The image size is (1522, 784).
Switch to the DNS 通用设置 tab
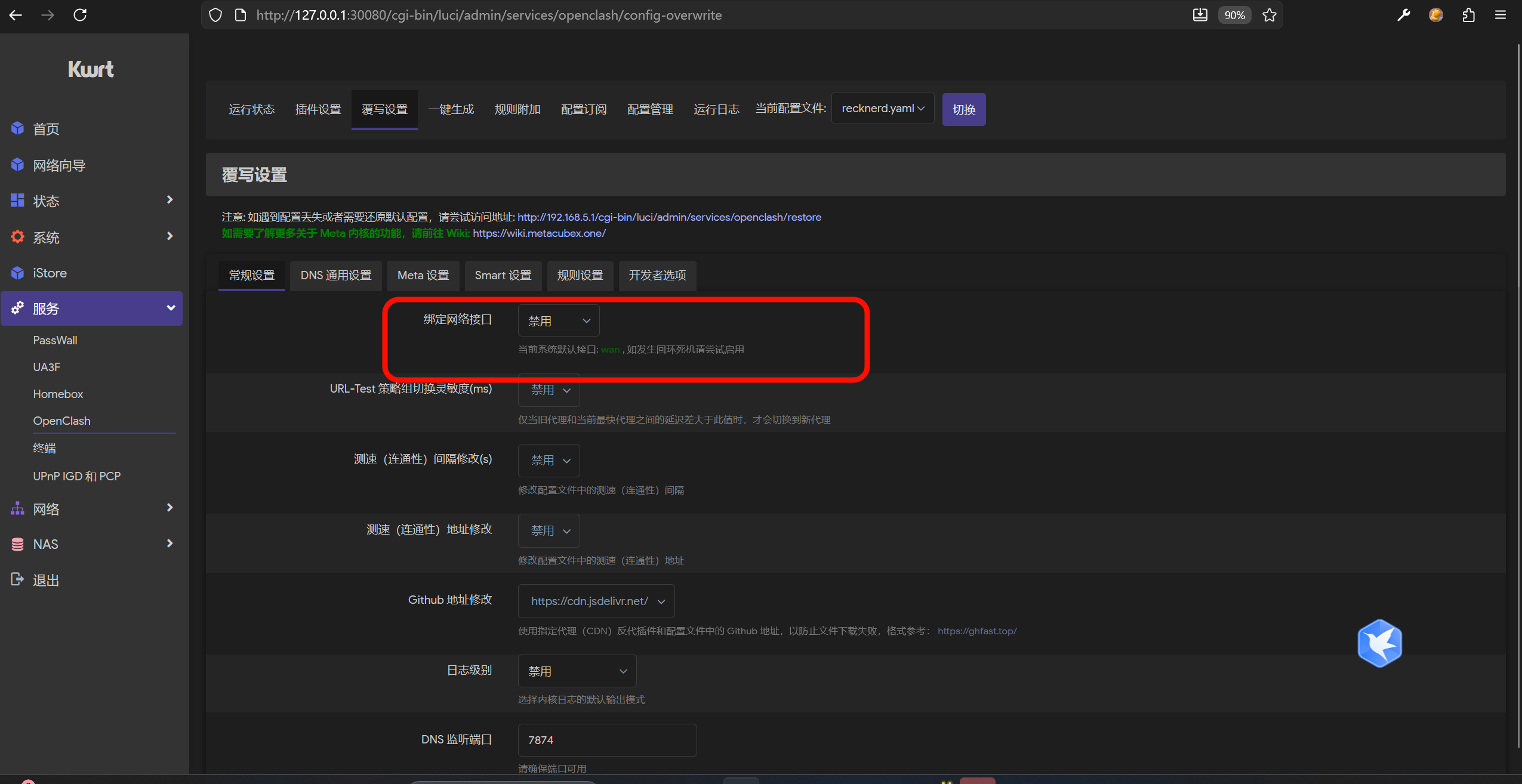336,275
